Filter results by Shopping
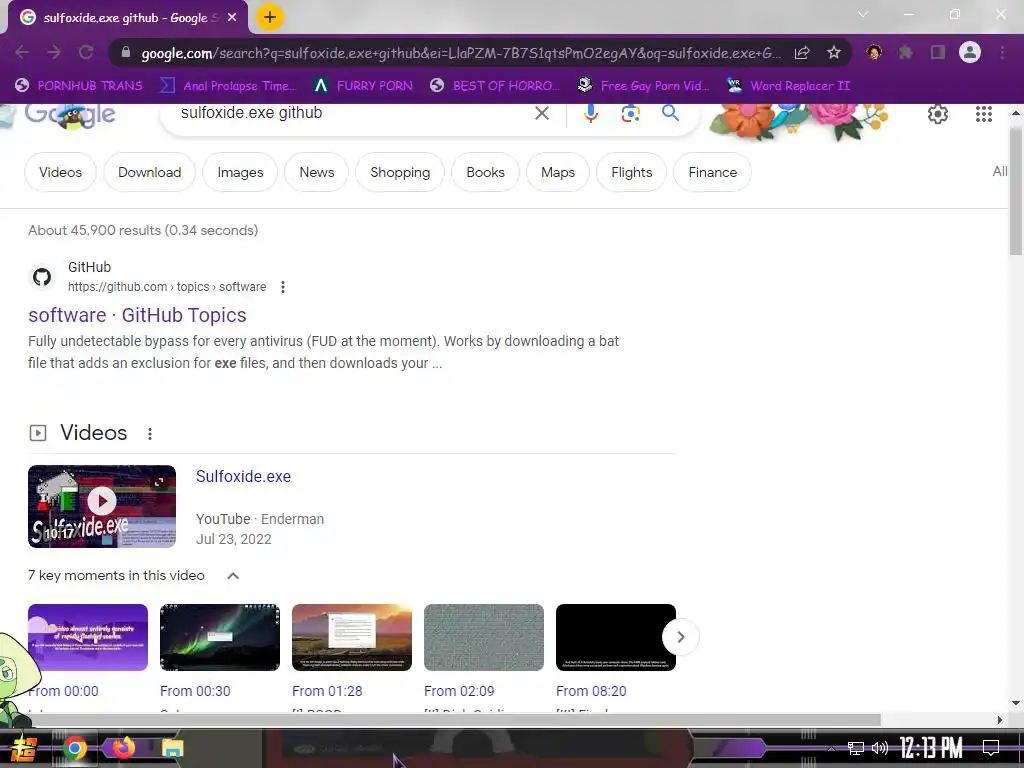 tap(400, 172)
